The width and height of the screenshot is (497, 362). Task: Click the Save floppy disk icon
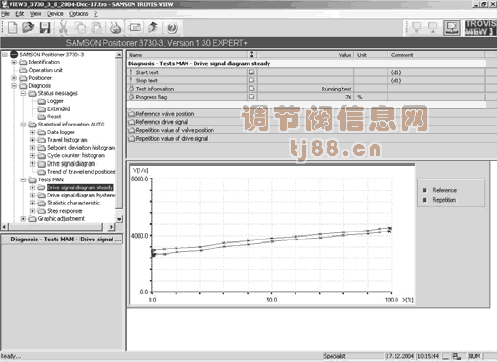(x=45, y=28)
